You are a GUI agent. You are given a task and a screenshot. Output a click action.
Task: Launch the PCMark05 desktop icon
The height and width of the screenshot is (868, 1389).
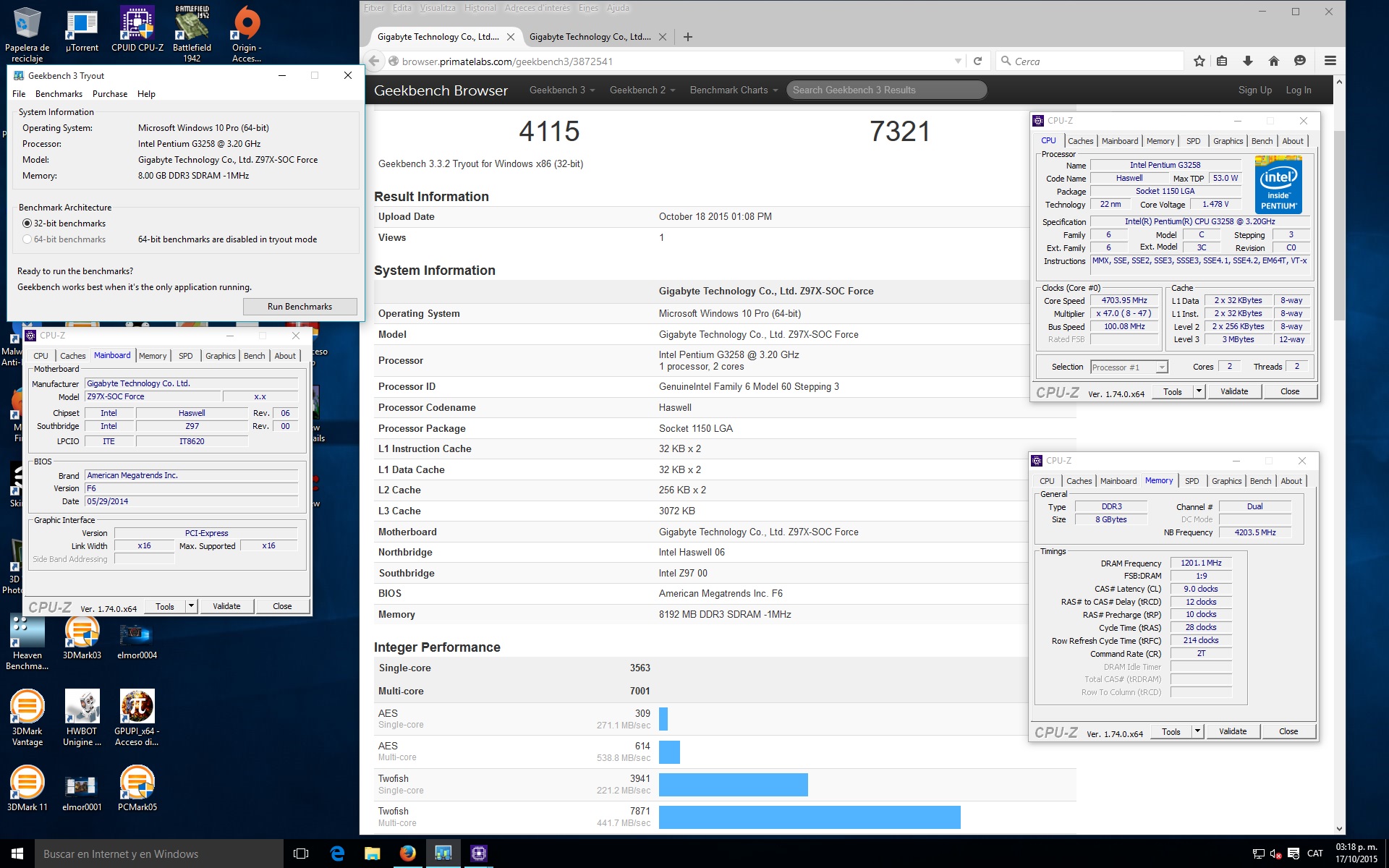pyautogui.click(x=137, y=788)
